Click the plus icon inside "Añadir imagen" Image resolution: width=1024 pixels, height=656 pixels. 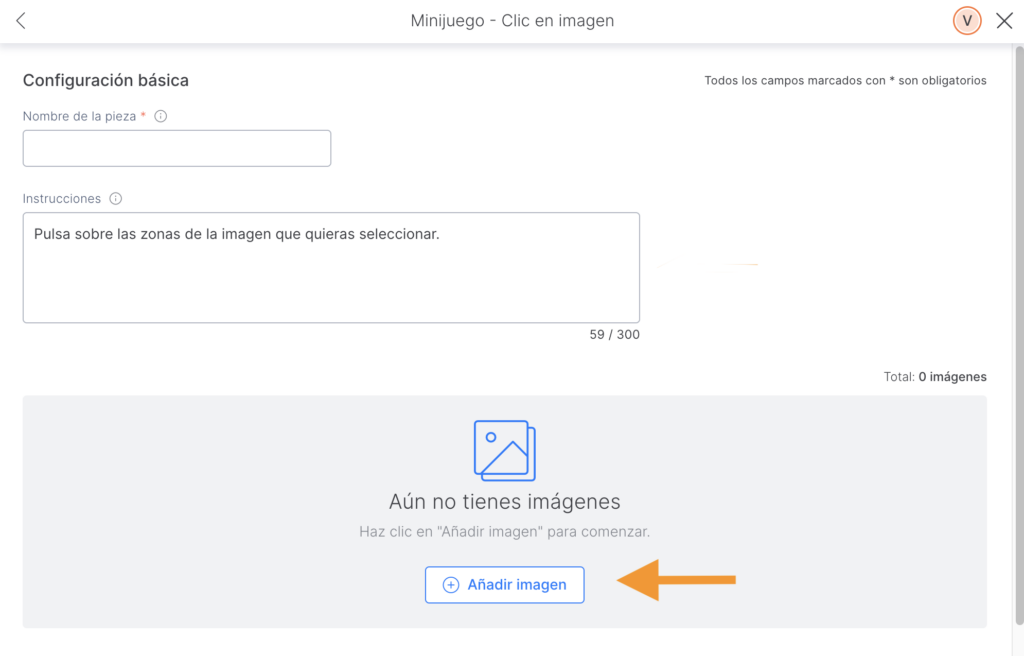pyautogui.click(x=451, y=585)
